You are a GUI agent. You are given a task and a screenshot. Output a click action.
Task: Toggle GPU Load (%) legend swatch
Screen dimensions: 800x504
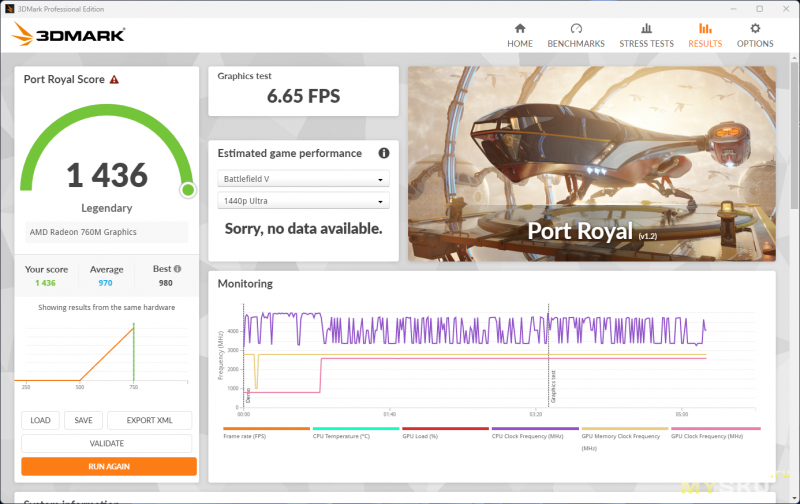445,429
